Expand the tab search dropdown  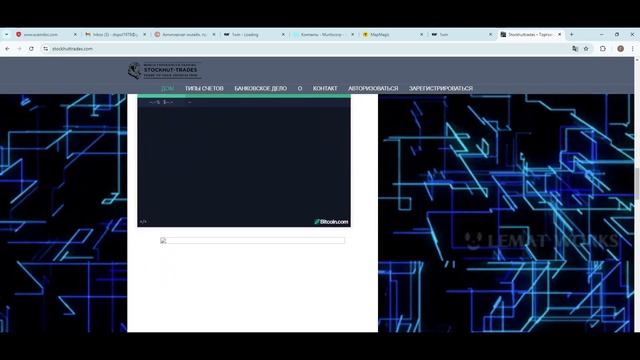[x=7, y=35]
